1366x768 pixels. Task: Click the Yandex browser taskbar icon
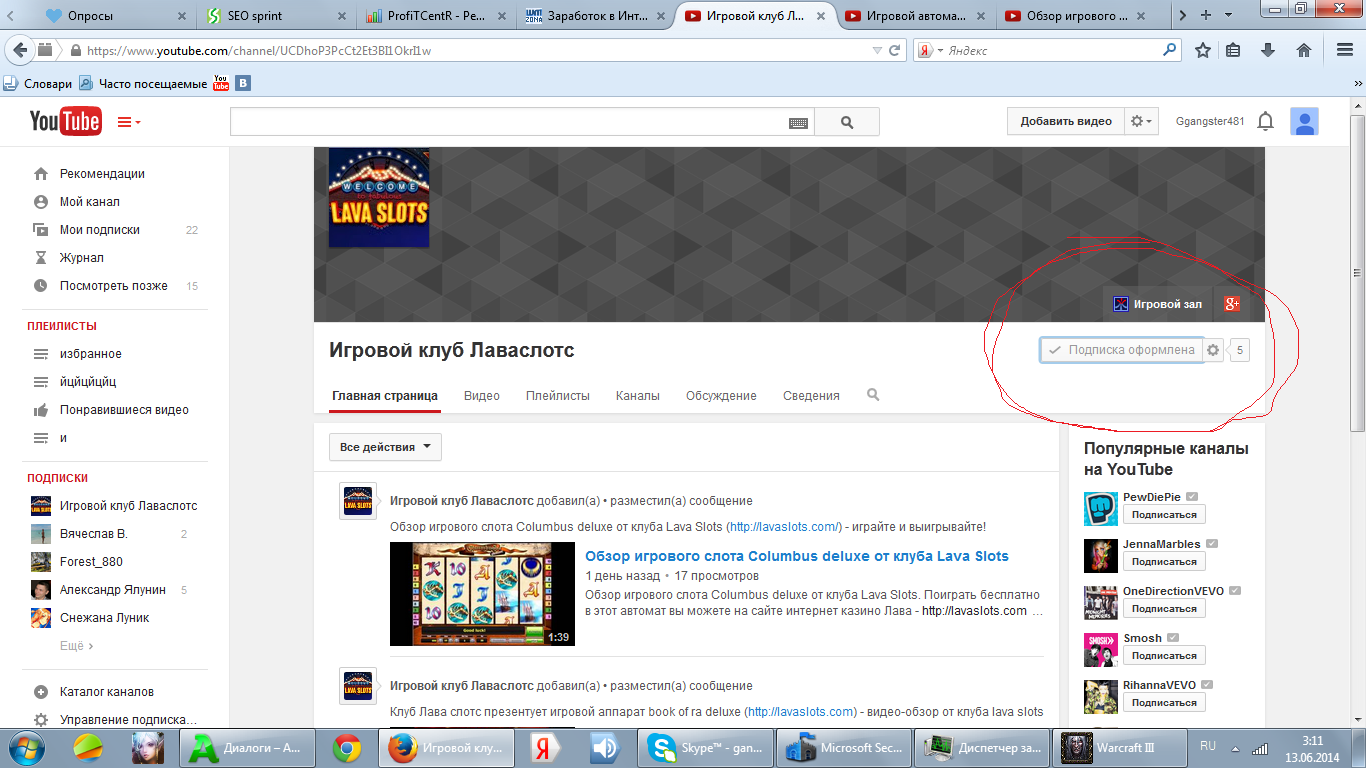point(545,747)
